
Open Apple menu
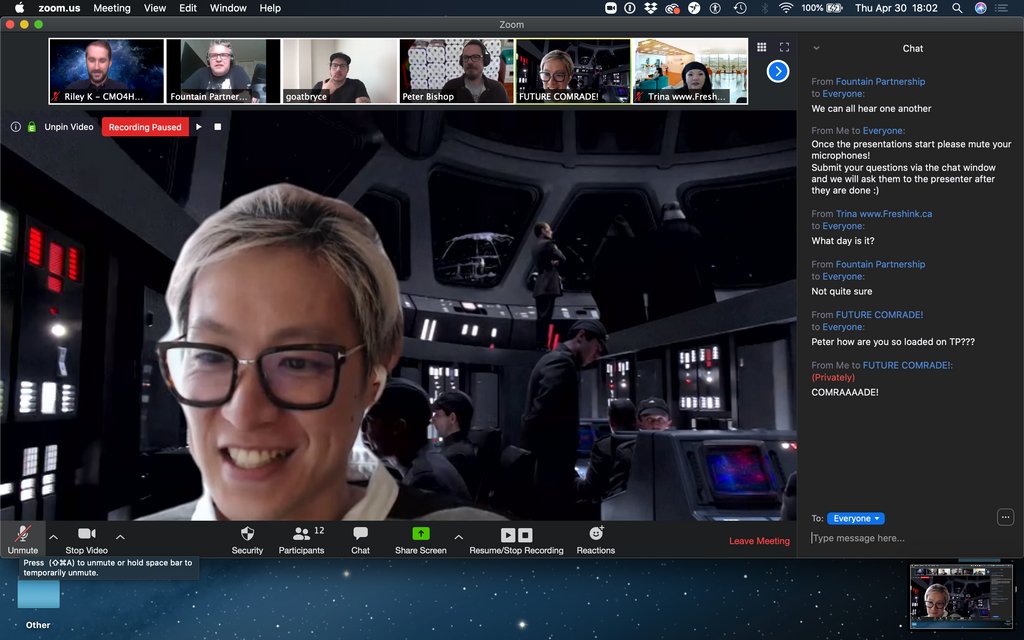click(19, 8)
